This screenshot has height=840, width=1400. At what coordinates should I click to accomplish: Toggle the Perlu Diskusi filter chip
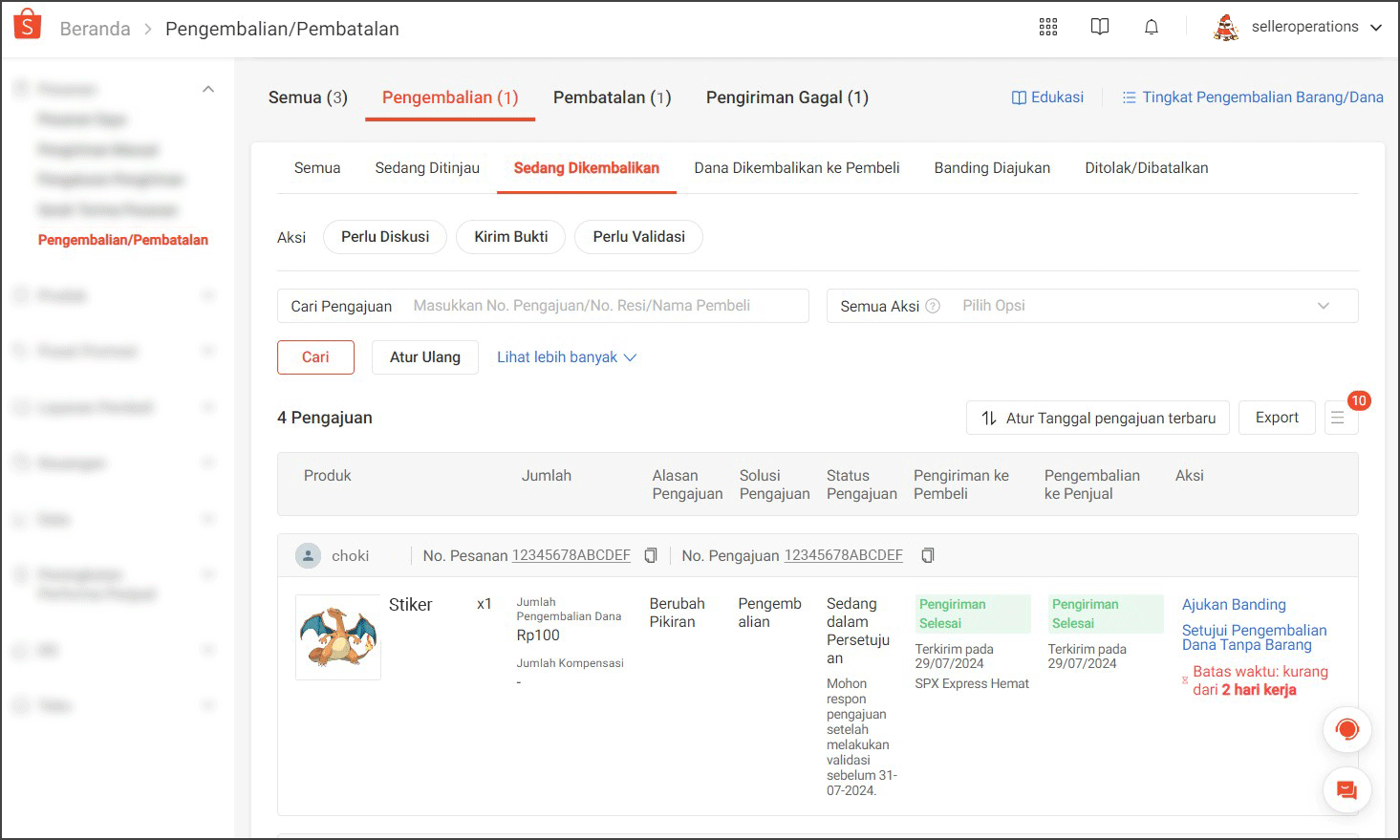coord(385,237)
